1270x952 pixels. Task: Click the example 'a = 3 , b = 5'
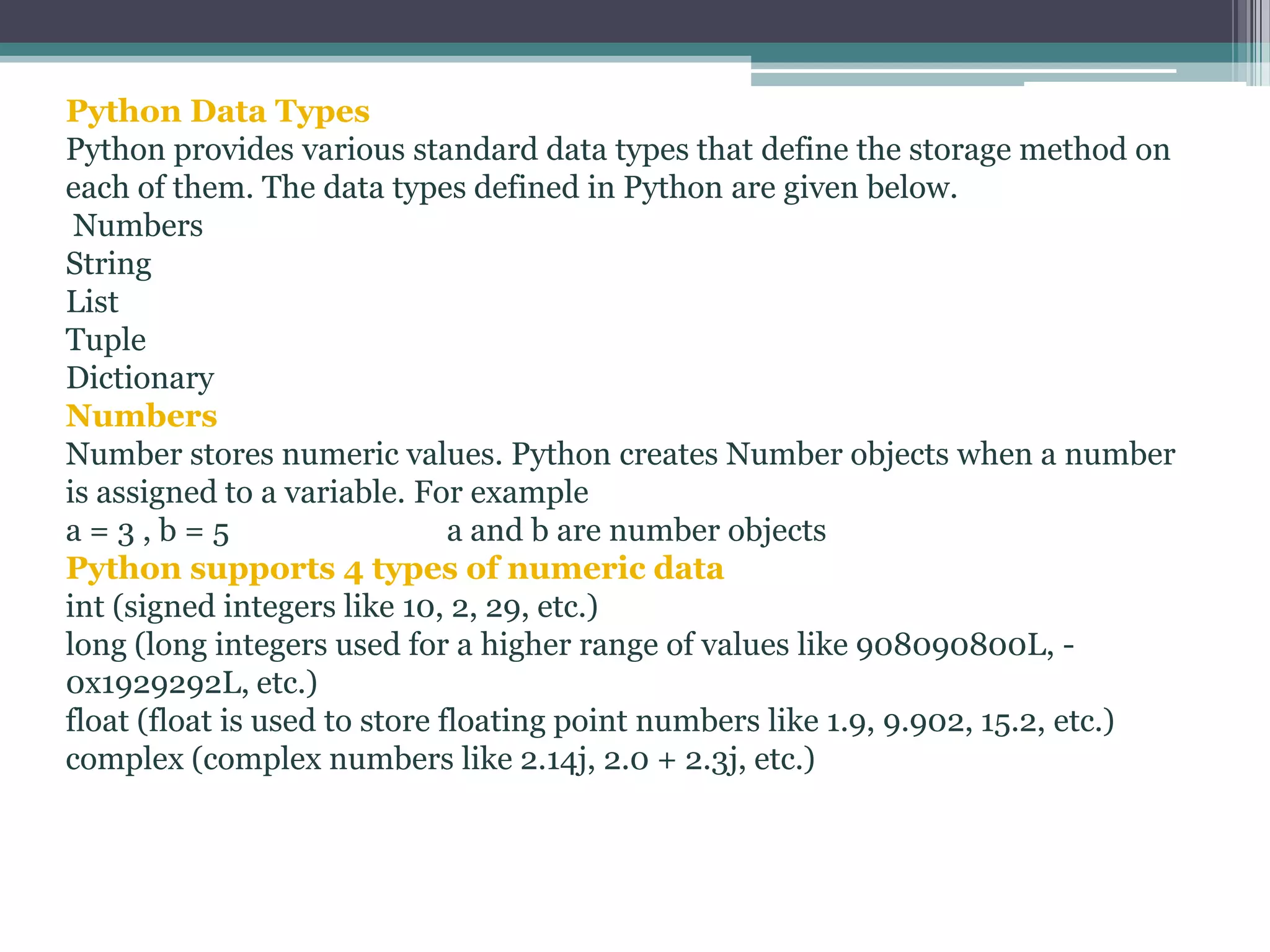(x=148, y=532)
